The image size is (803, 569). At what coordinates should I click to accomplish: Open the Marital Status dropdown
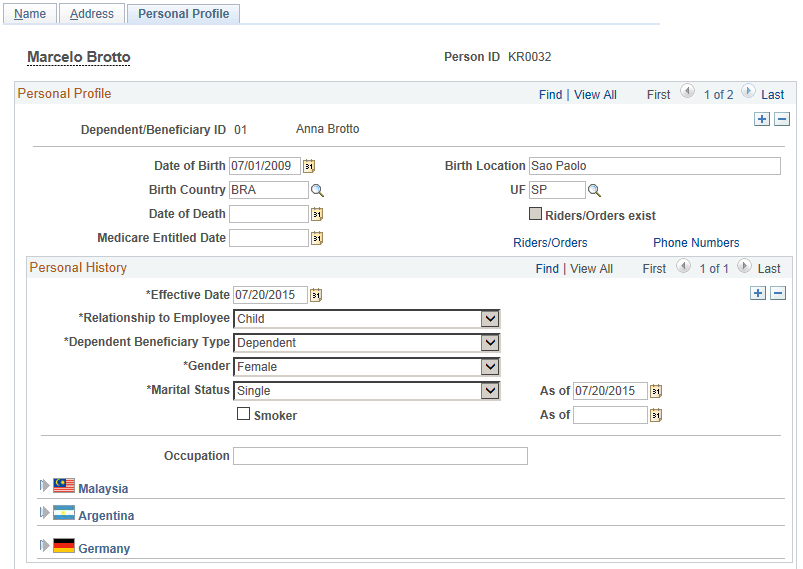(490, 391)
